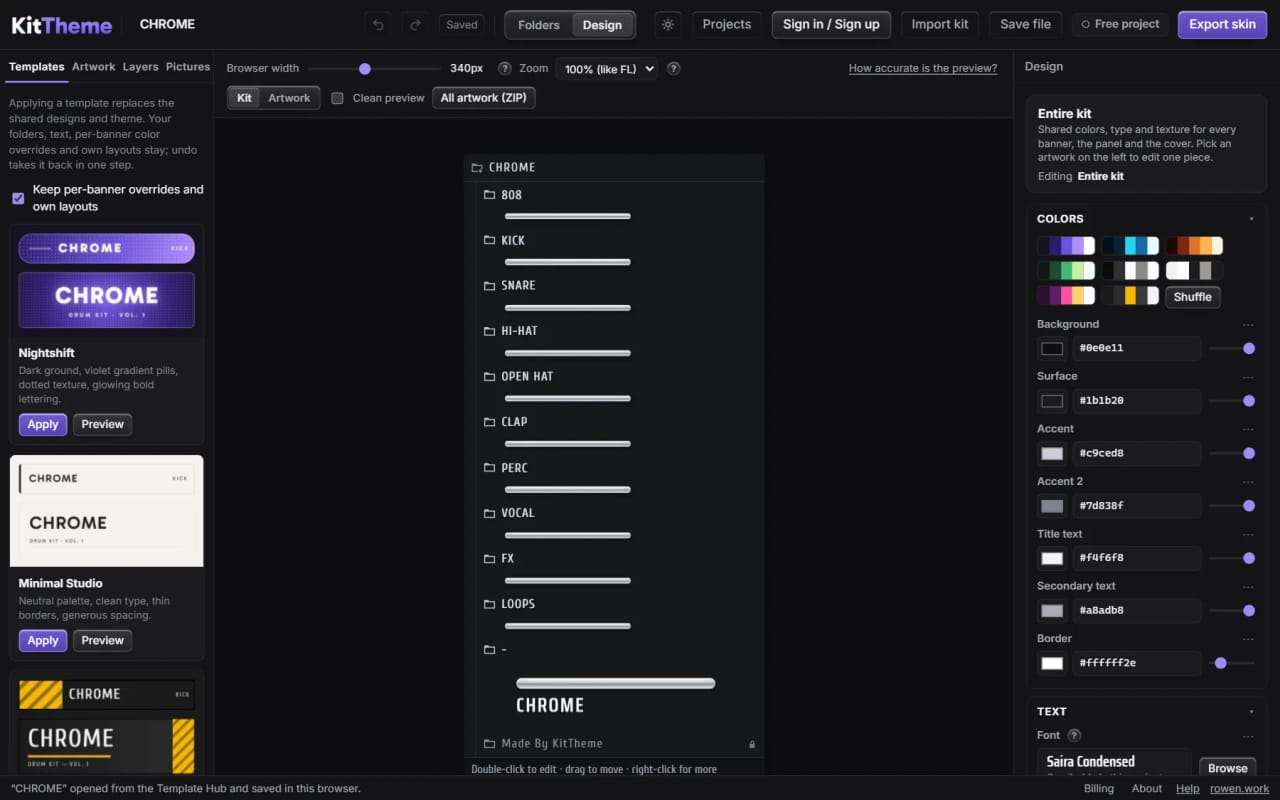
Task: Open the three-dot menu for Accent 2
Action: pyautogui.click(x=1248, y=482)
